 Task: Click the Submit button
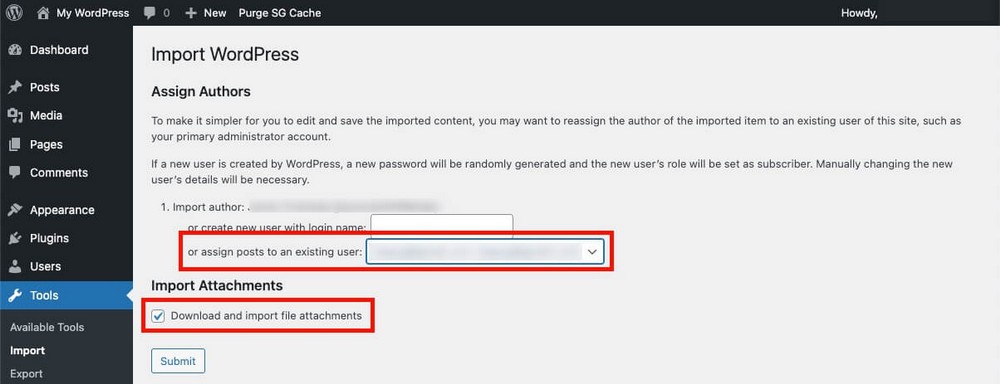click(x=178, y=361)
